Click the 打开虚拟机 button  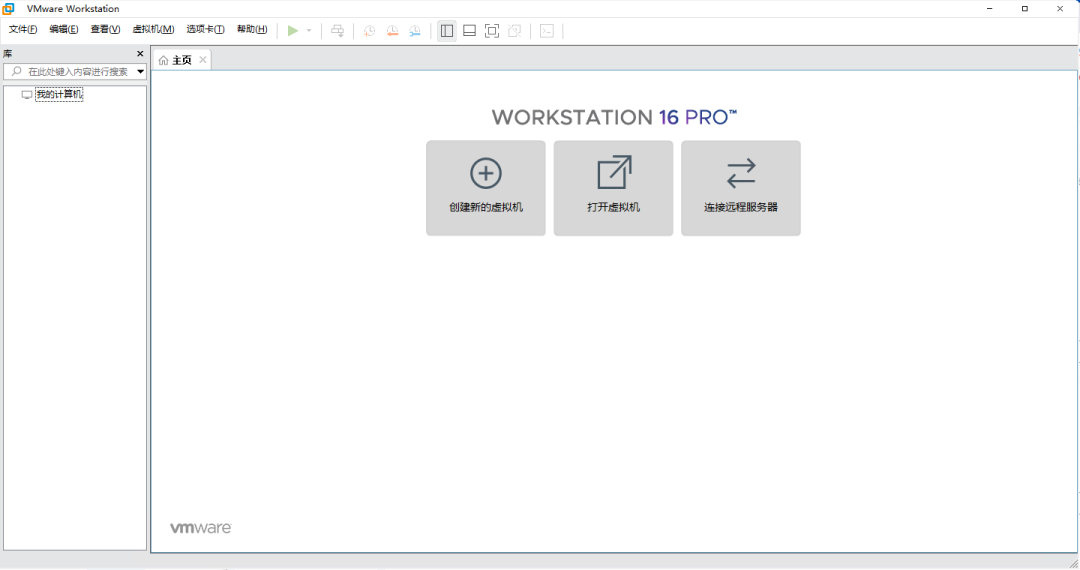613,188
